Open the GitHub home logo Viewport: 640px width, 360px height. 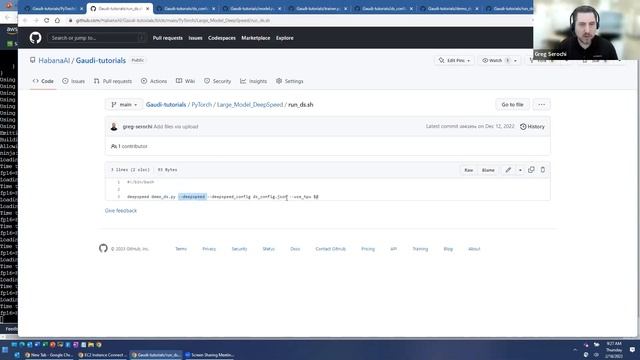pos(36,38)
